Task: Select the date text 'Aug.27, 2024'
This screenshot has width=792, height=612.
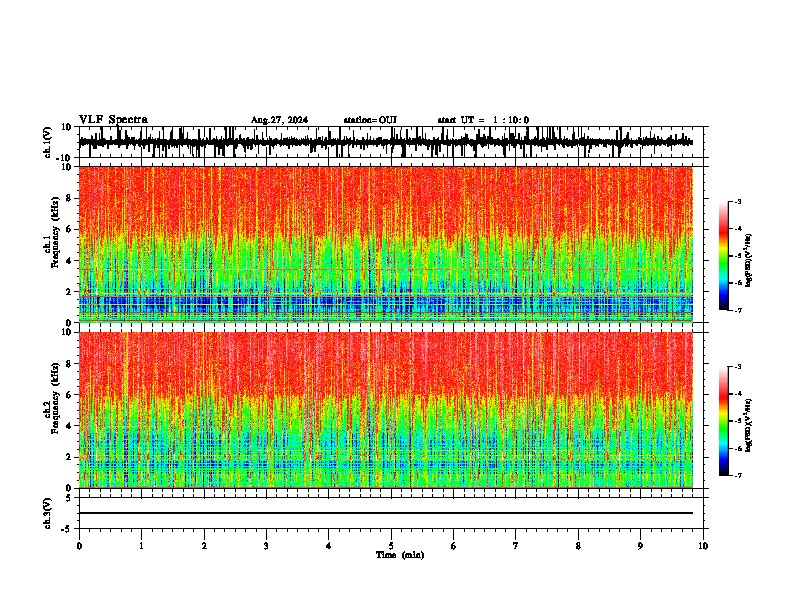Action: (279, 120)
